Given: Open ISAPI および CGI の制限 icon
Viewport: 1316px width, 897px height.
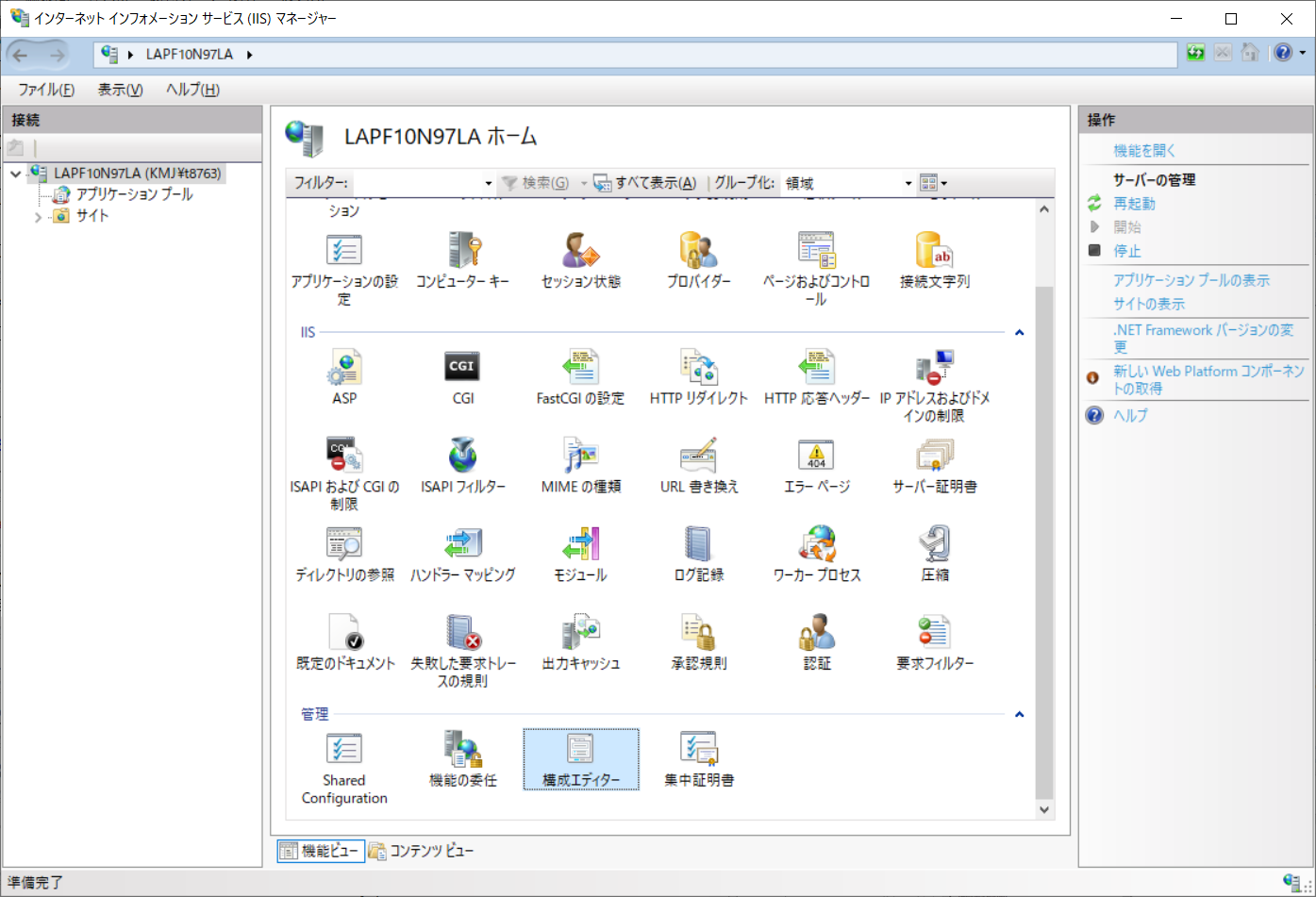Looking at the screenshot, I should pos(344,474).
